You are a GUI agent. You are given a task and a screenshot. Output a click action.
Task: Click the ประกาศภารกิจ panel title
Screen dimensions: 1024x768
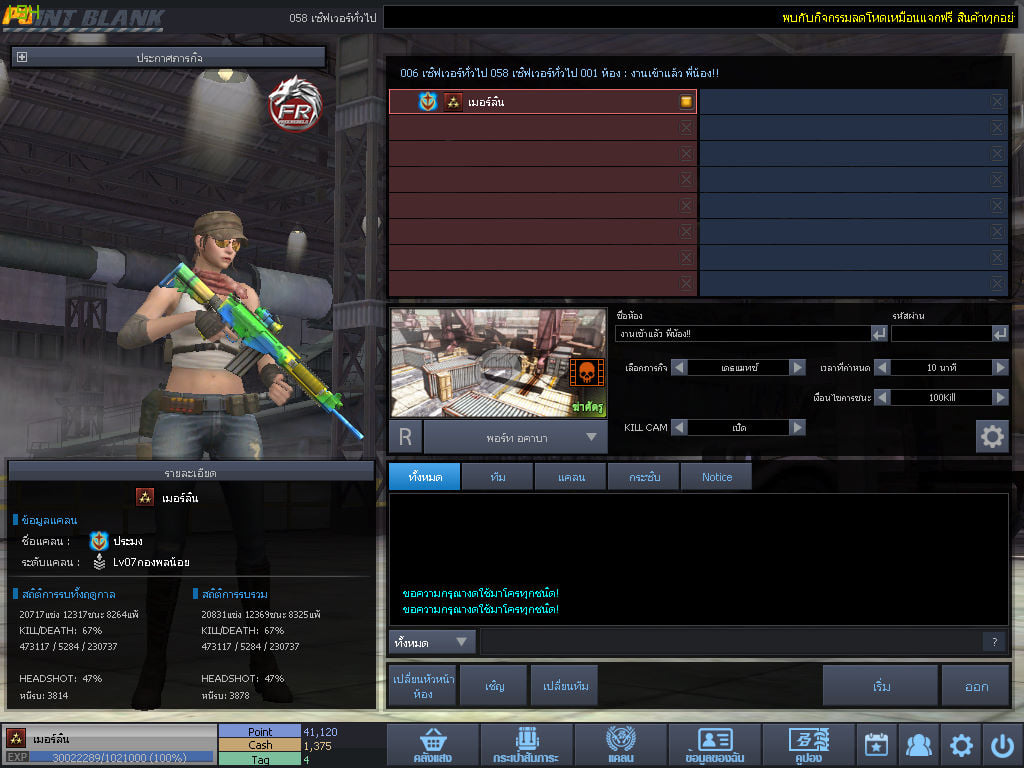[x=169, y=57]
